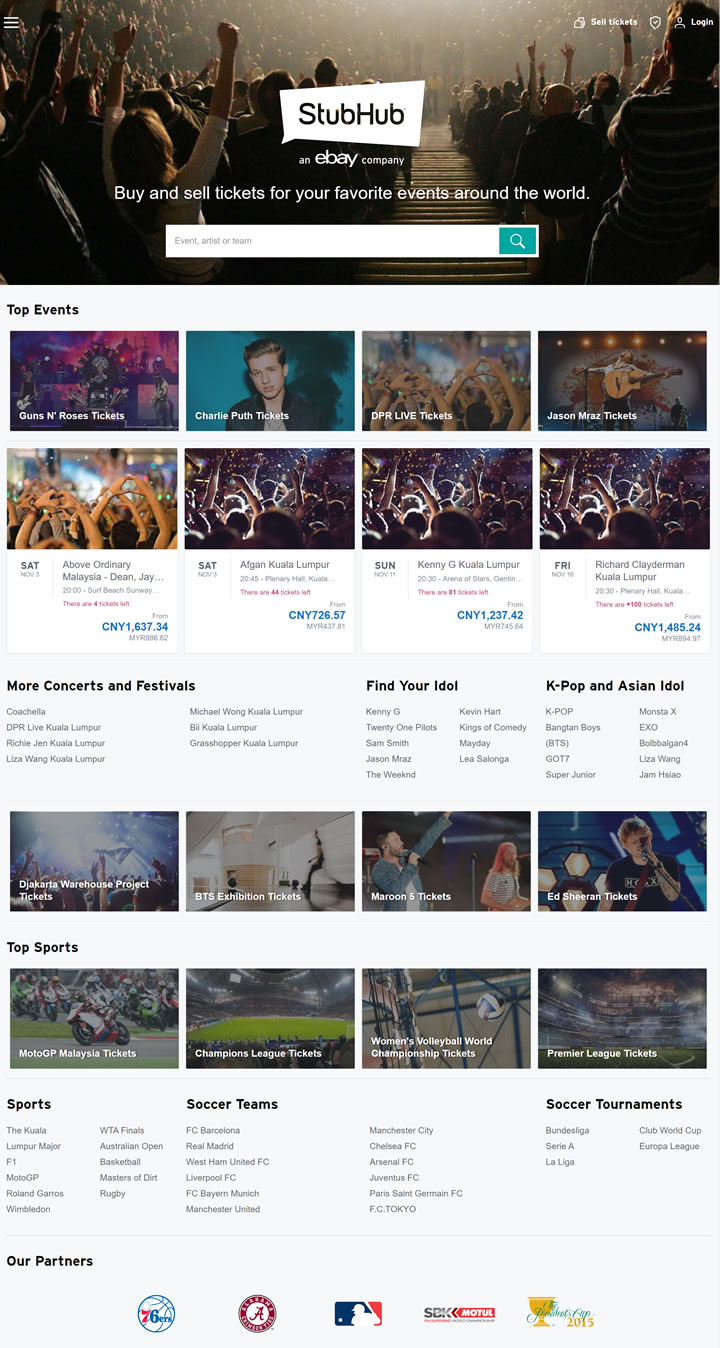This screenshot has width=720, height=1348.
Task: Click the MLB partner logo
Action: coord(358,1313)
